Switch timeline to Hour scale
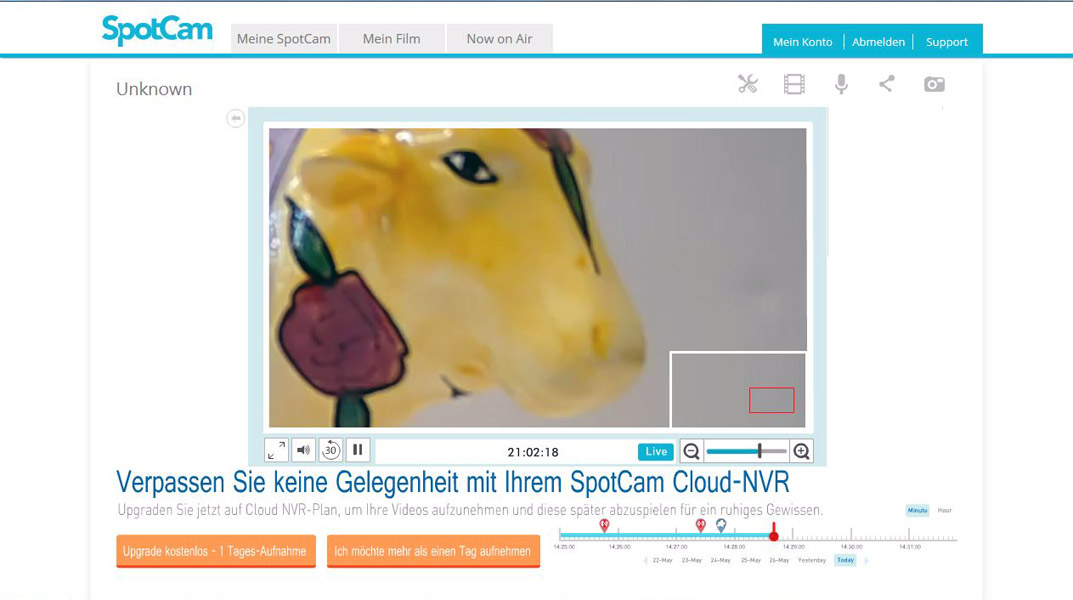This screenshot has width=1073, height=600. pos(944,510)
